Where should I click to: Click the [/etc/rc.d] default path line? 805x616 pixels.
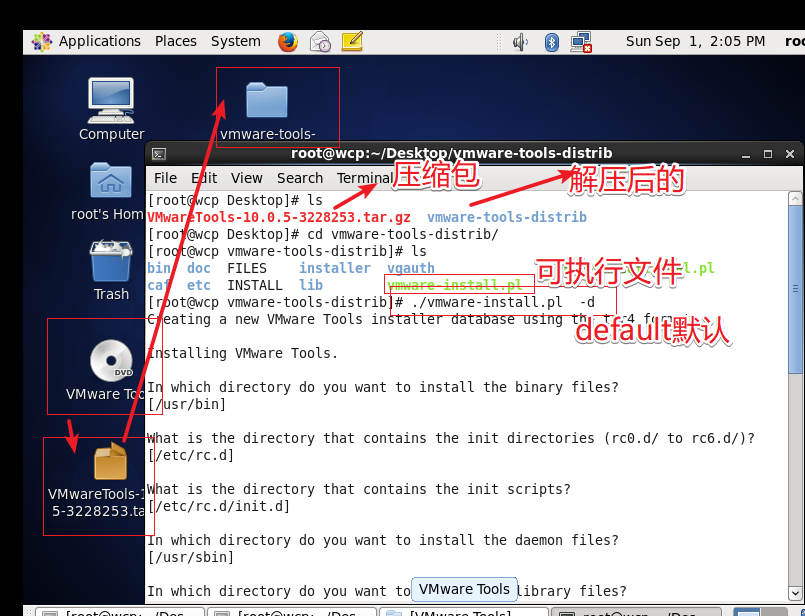tap(191, 455)
